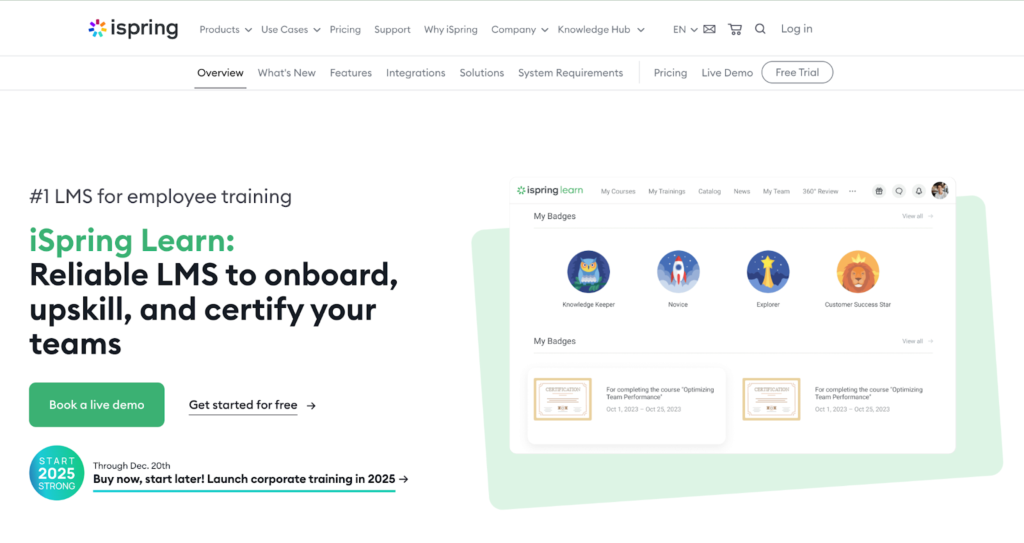Click the Start 2025 Strong badge
Viewport: 1024px width, 543px height.
[x=57, y=473]
